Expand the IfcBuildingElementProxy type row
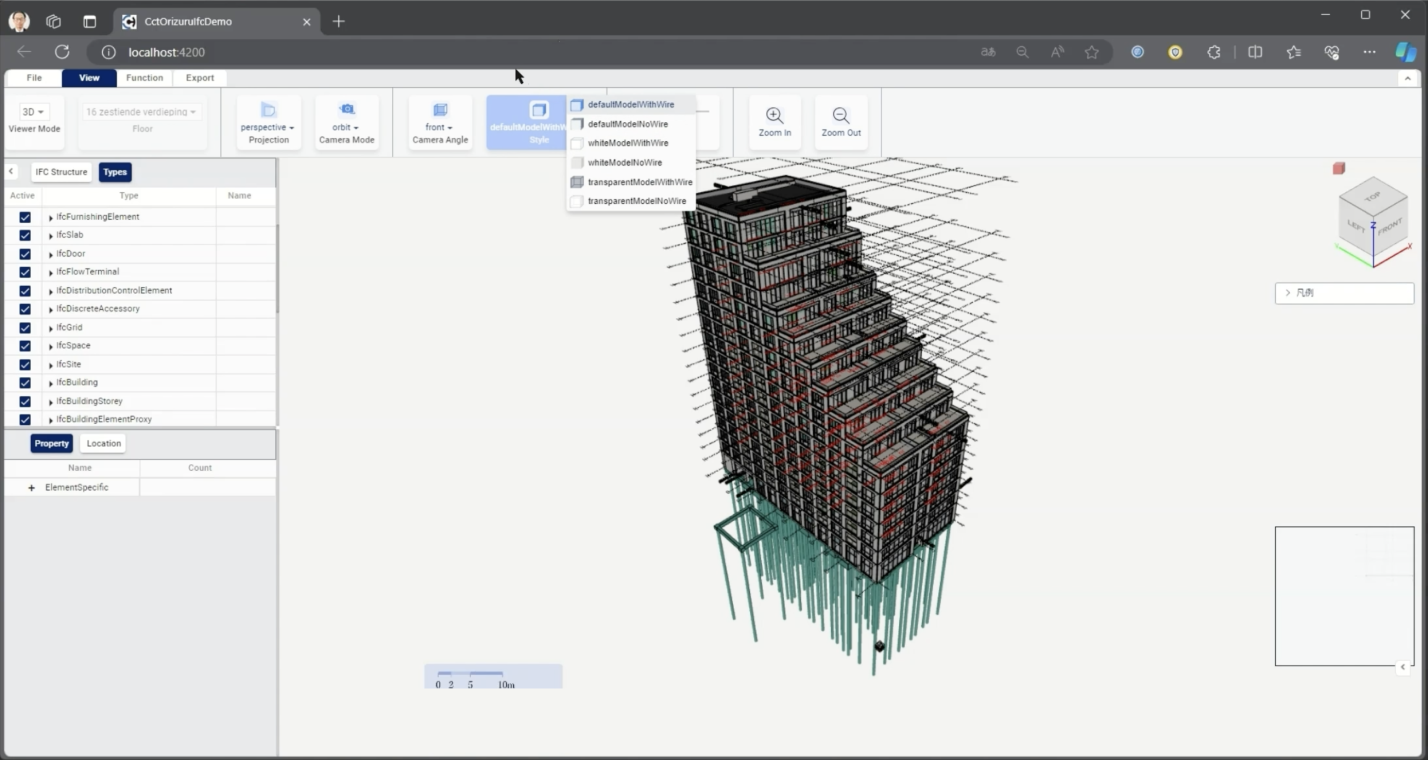 [51, 420]
